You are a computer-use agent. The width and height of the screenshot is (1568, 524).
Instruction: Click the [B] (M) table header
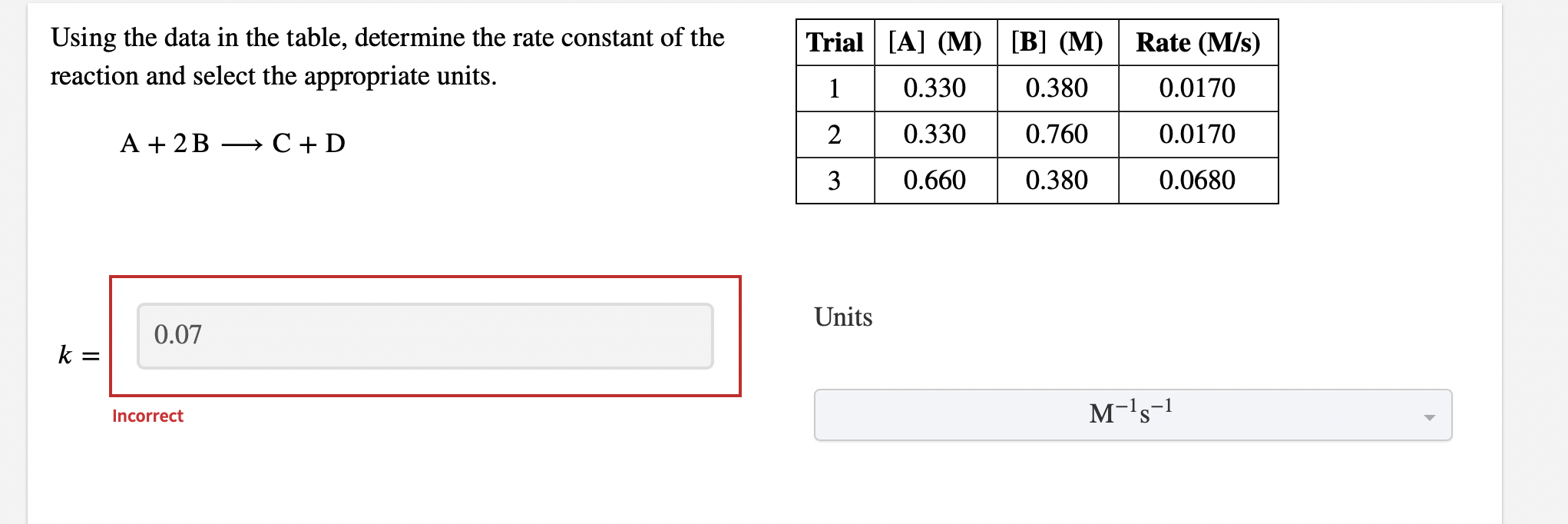point(1057,43)
